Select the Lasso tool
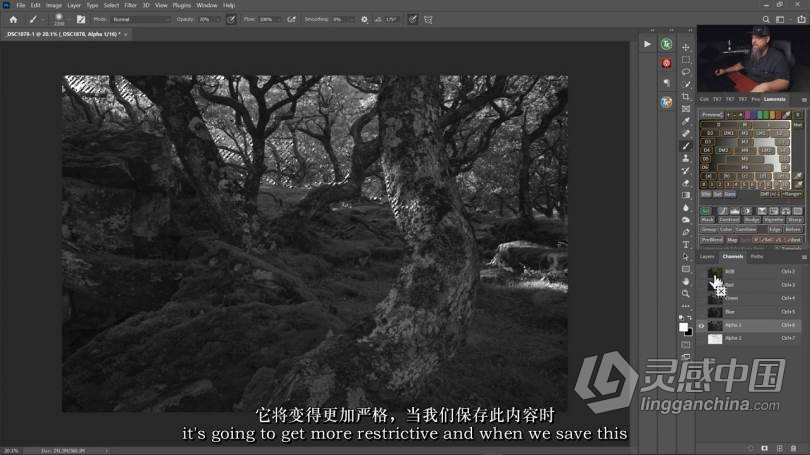Image resolution: width=810 pixels, height=455 pixels. coord(686,71)
